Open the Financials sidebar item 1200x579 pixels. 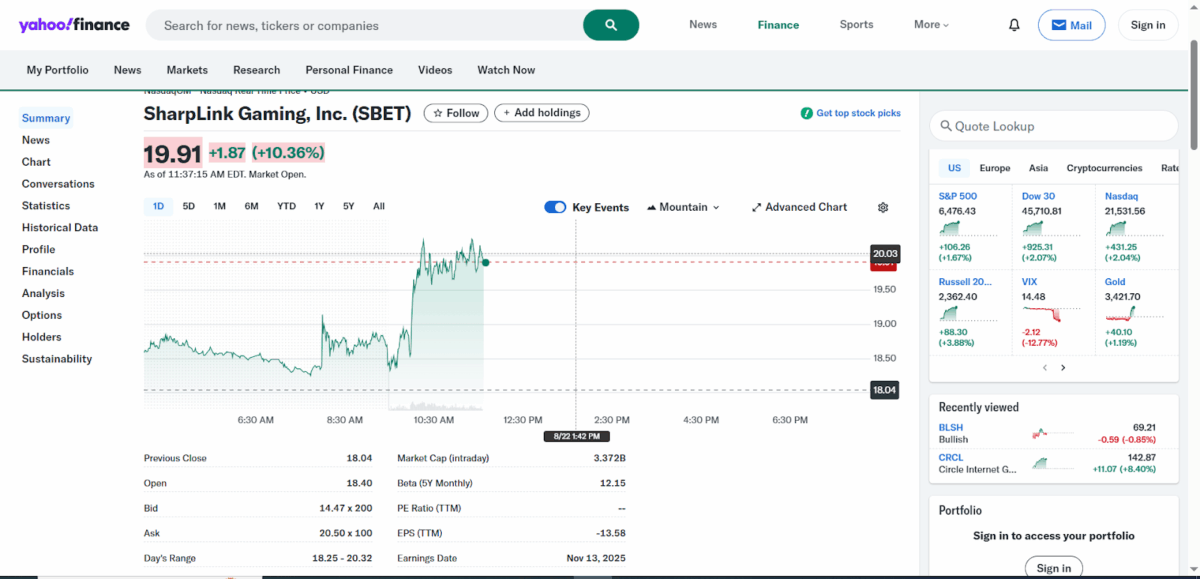coord(48,272)
